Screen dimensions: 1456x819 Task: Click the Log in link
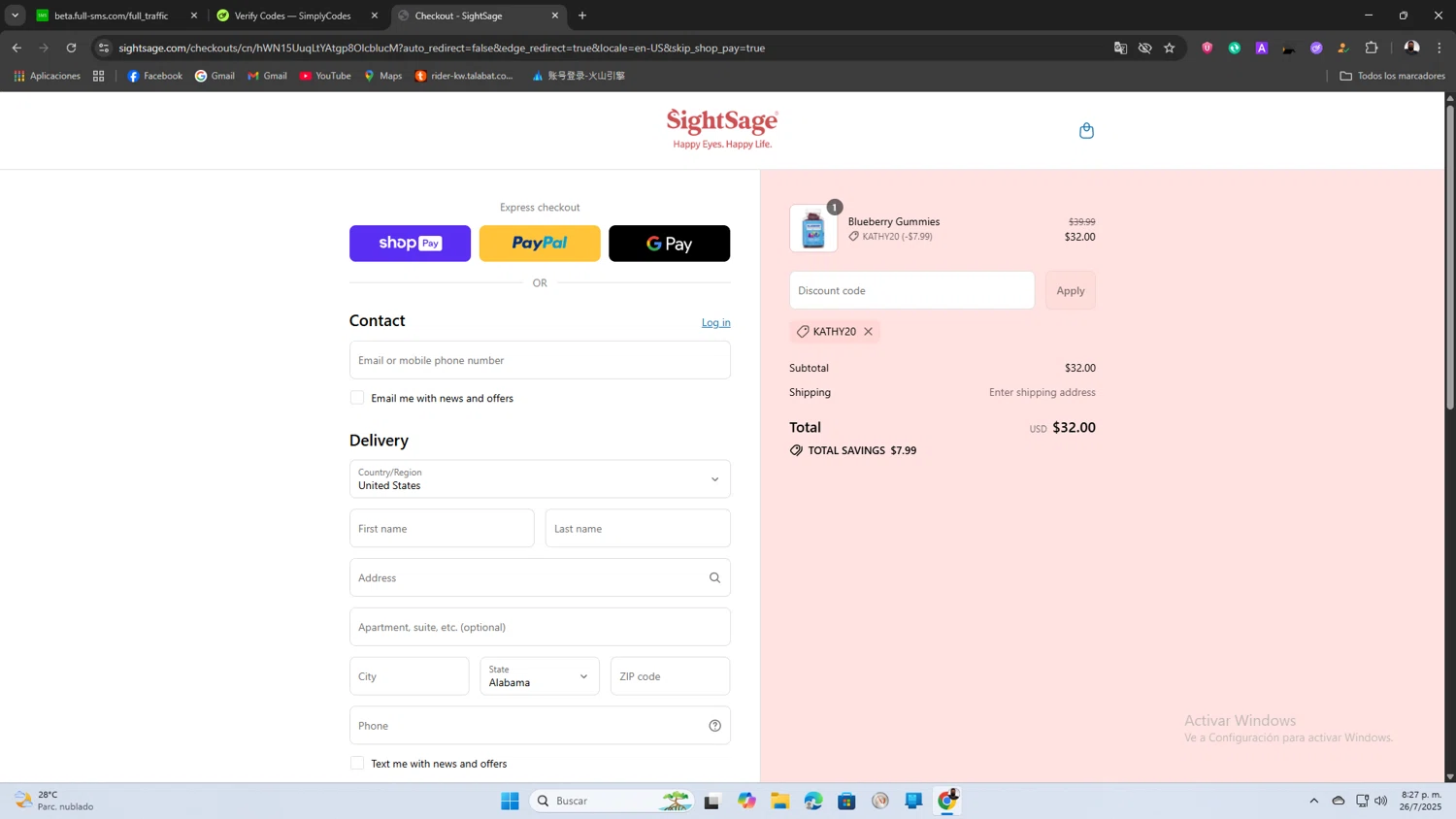715,323
